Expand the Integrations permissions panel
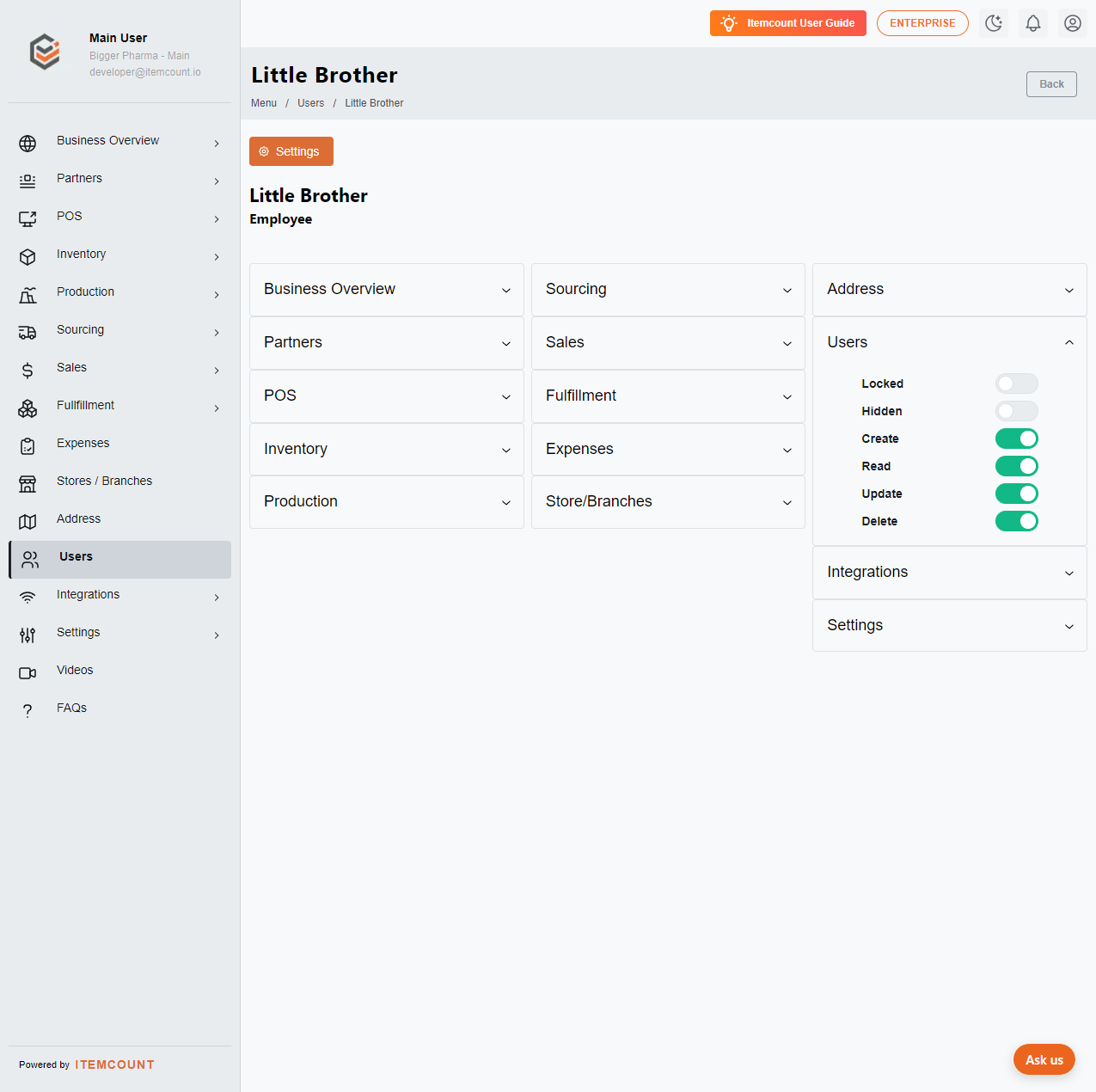 coord(950,573)
